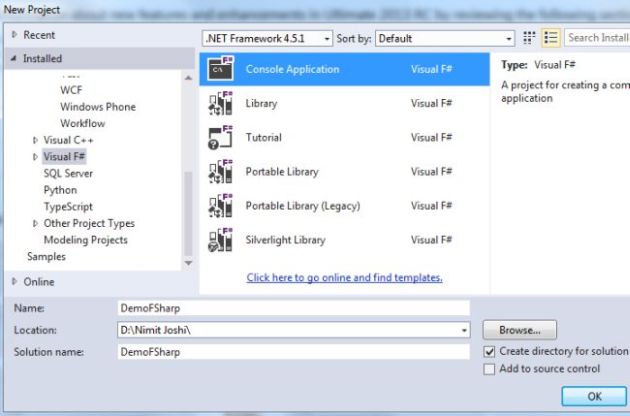
Task: Switch to medium icons list view
Action: (550, 38)
